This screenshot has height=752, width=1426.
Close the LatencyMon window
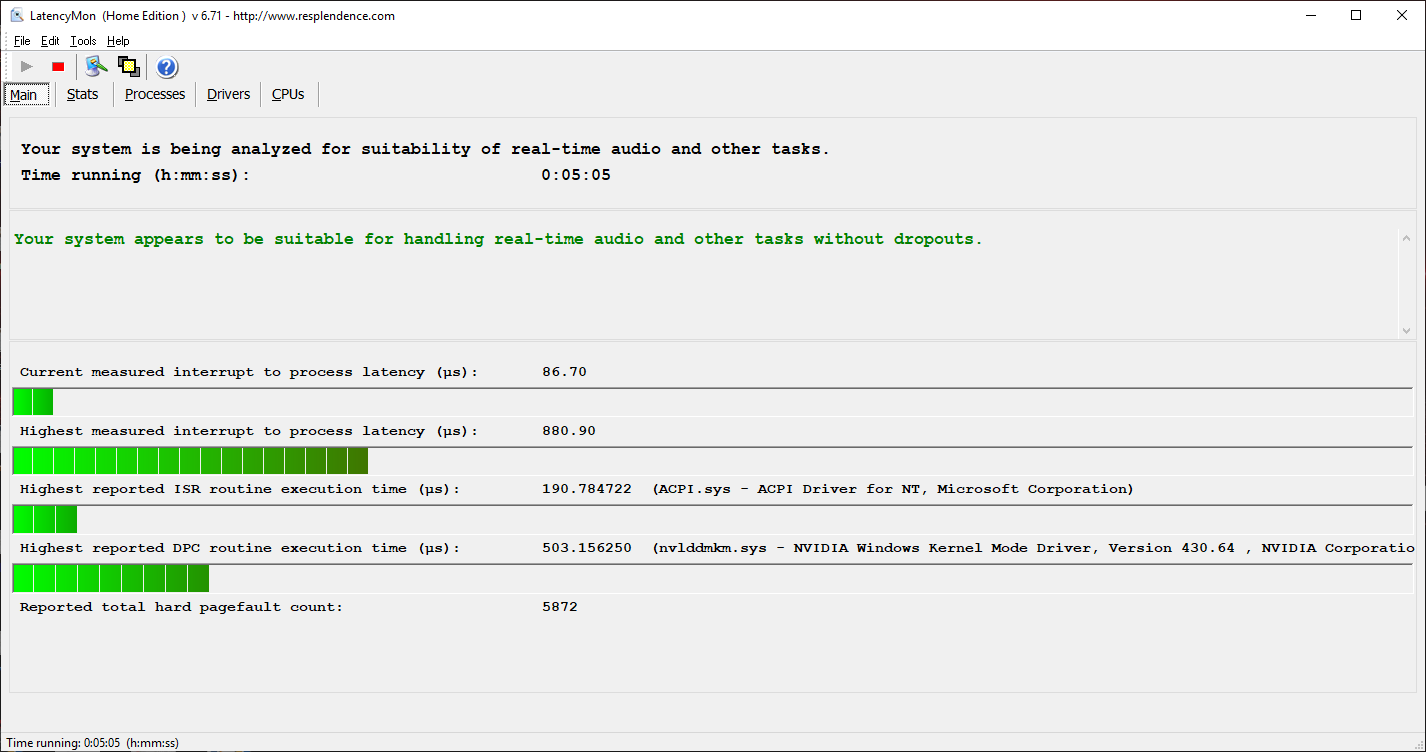click(x=1402, y=16)
